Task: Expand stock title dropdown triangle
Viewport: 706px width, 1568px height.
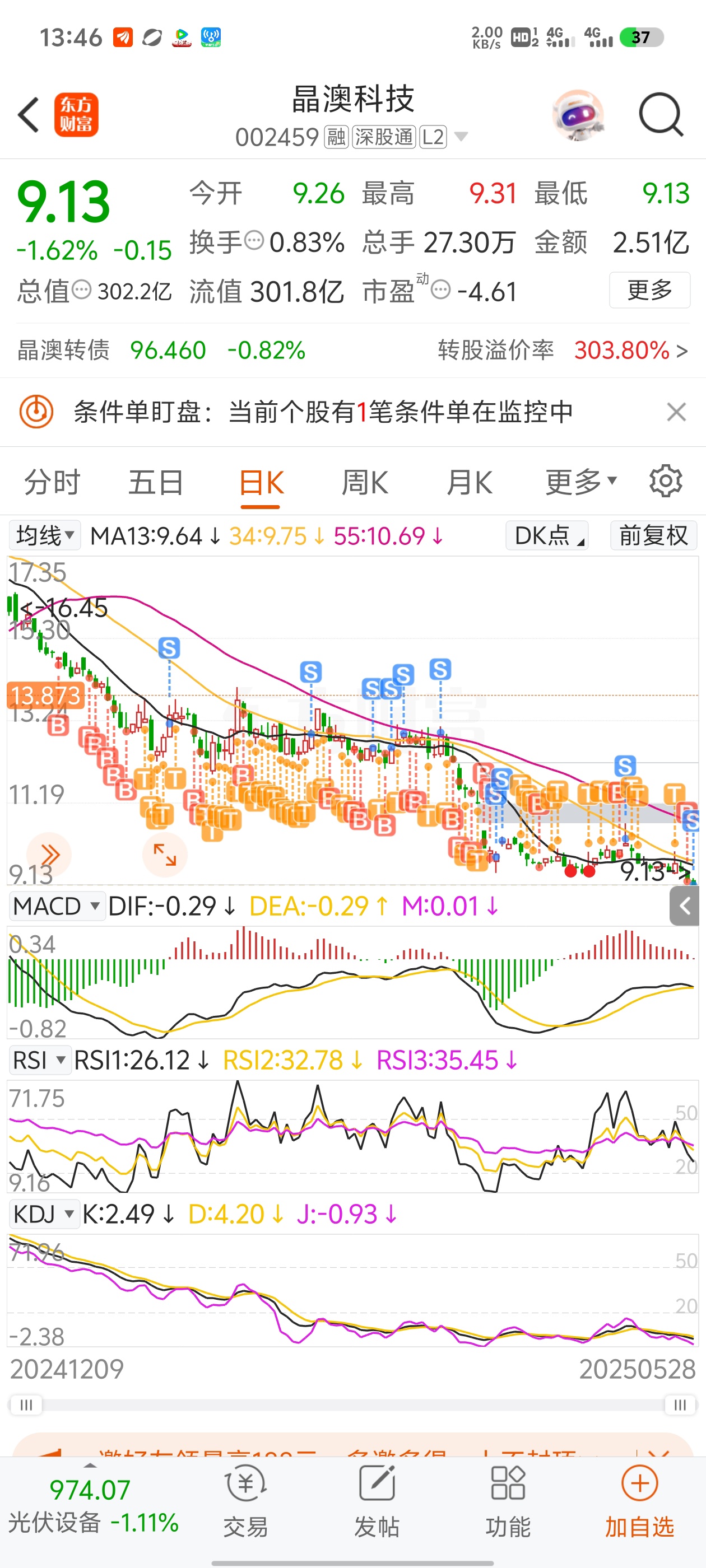Action: [x=462, y=137]
